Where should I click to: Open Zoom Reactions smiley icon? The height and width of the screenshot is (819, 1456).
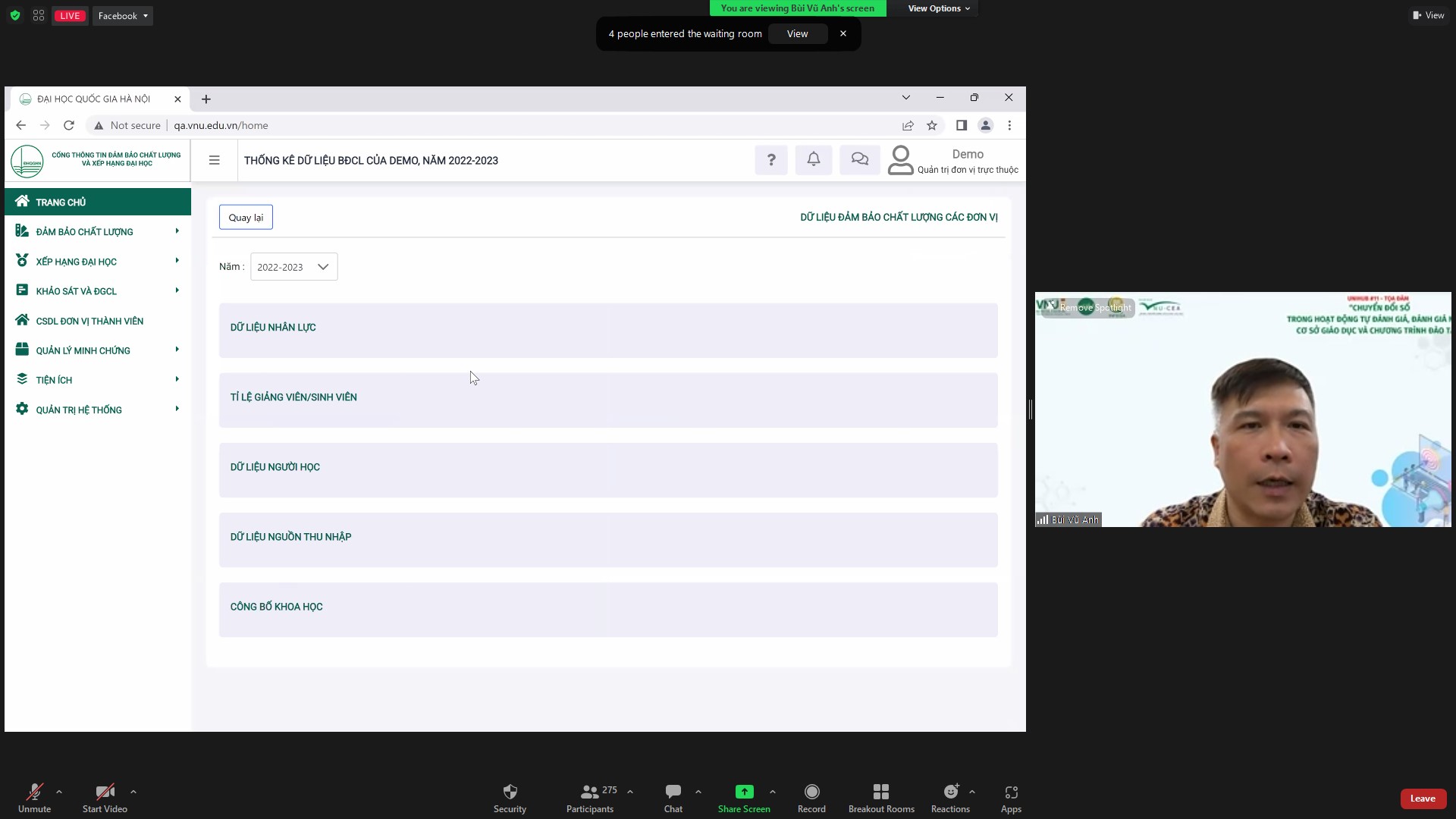click(x=950, y=792)
